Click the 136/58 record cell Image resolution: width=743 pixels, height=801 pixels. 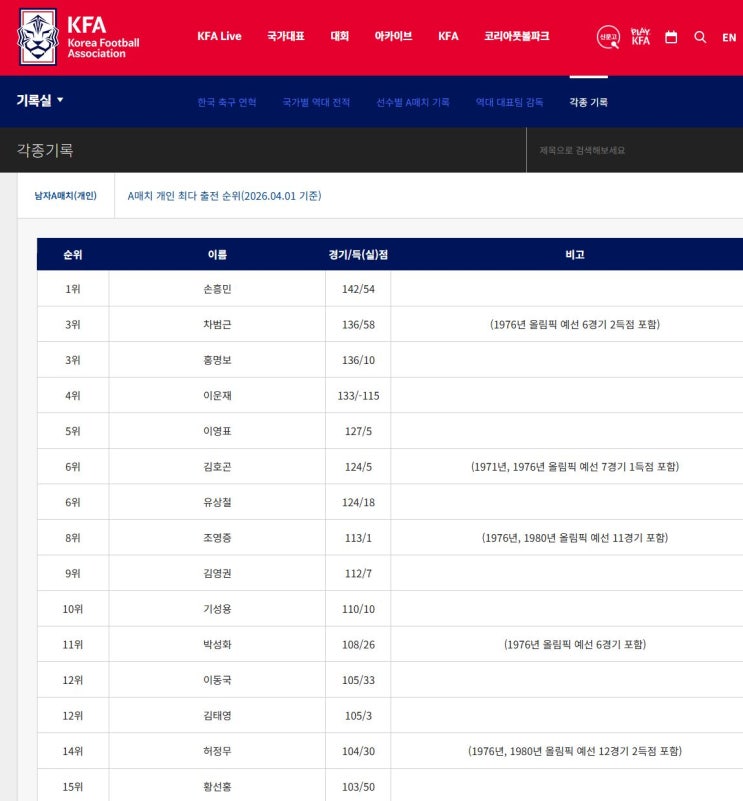pyautogui.click(x=358, y=324)
